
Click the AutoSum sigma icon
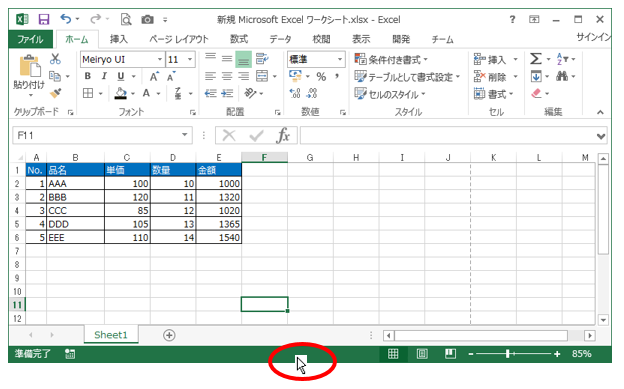tap(536, 59)
